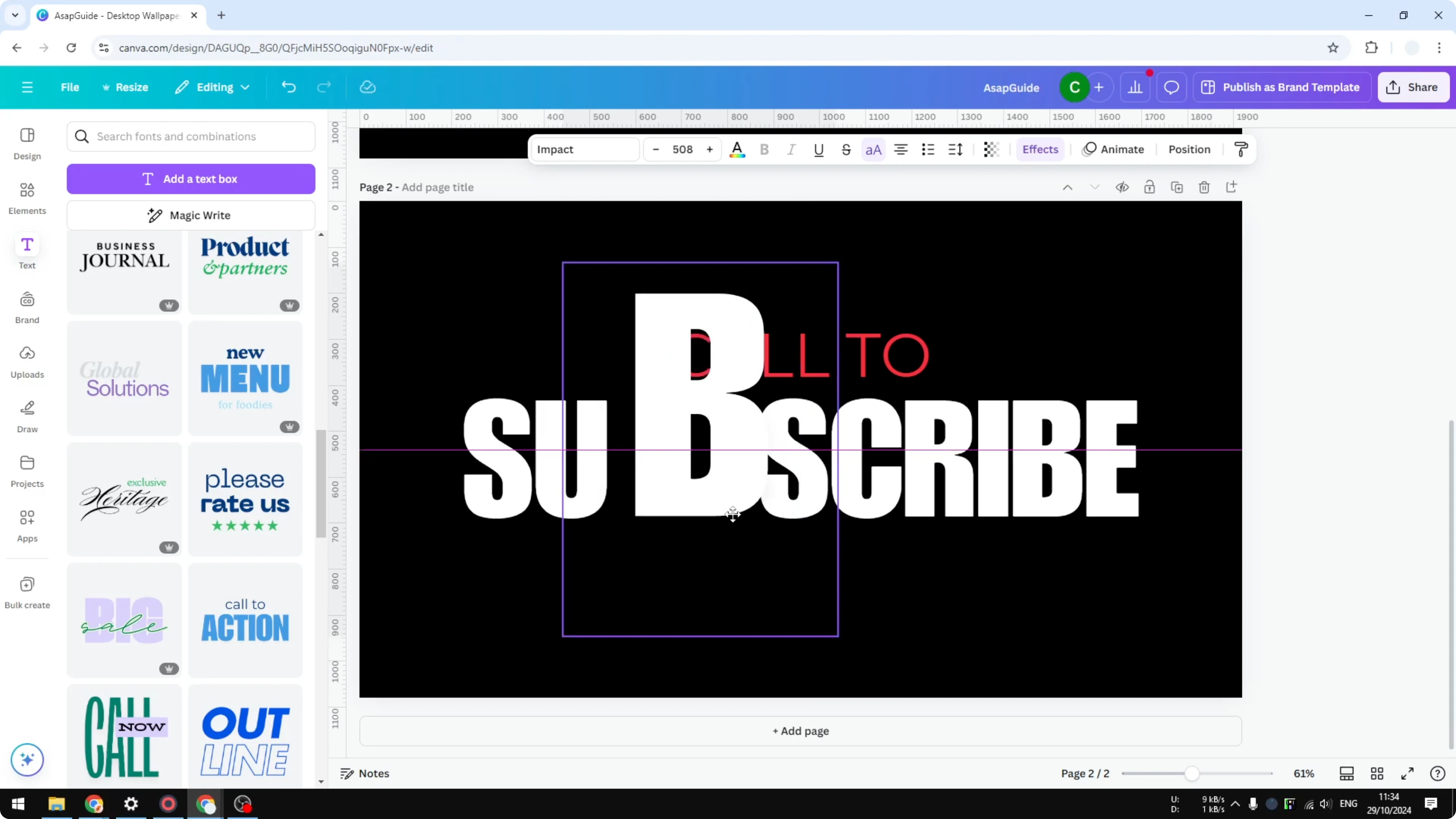1456x819 pixels.
Task: Open Canva's hamburger menu
Action: point(27,87)
